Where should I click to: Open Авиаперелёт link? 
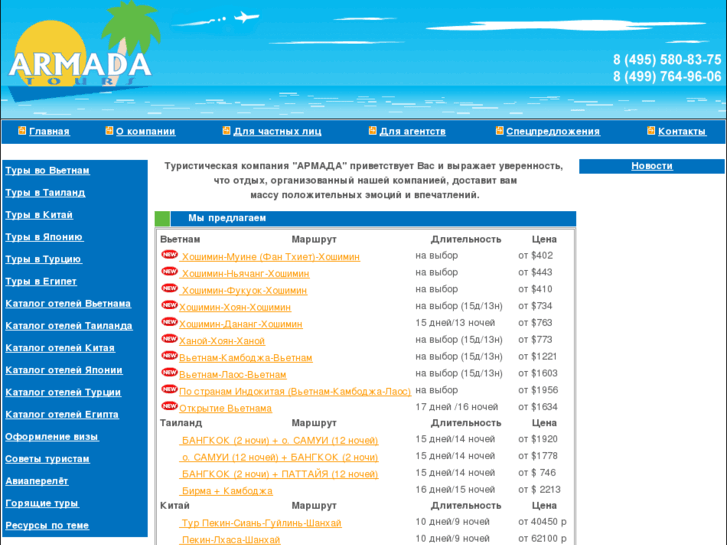tap(37, 481)
